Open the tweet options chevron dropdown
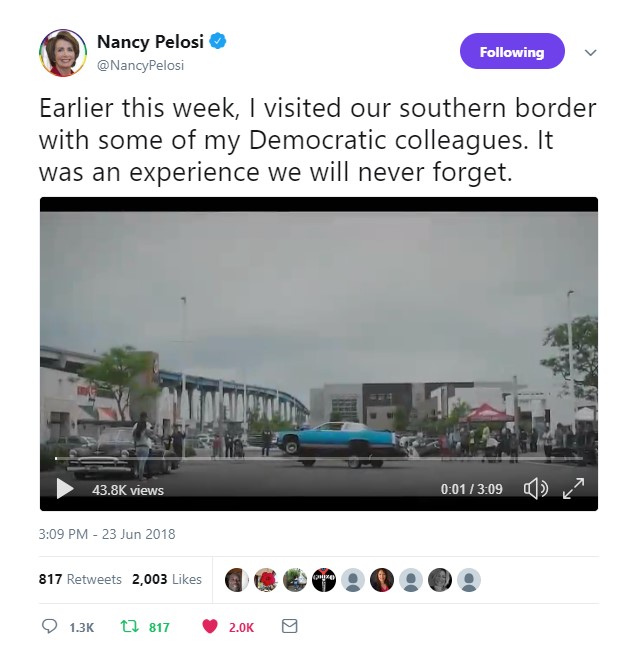Image resolution: width=637 pixels, height=651 pixels. pyautogui.click(x=590, y=52)
